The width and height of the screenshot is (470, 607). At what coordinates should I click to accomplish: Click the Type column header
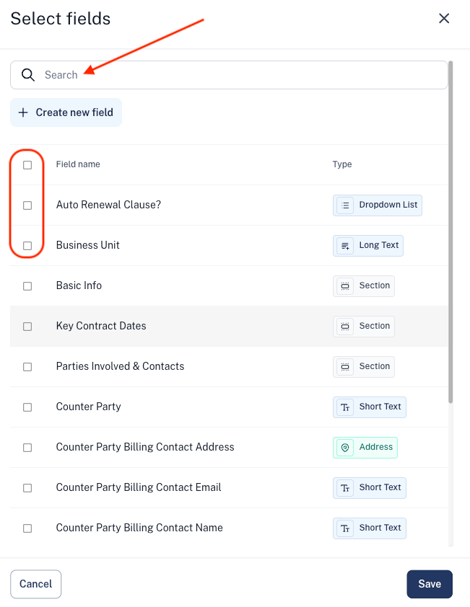click(342, 164)
